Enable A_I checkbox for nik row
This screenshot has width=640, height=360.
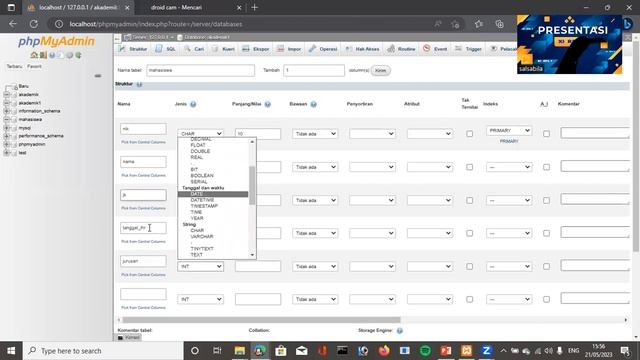click(x=546, y=134)
